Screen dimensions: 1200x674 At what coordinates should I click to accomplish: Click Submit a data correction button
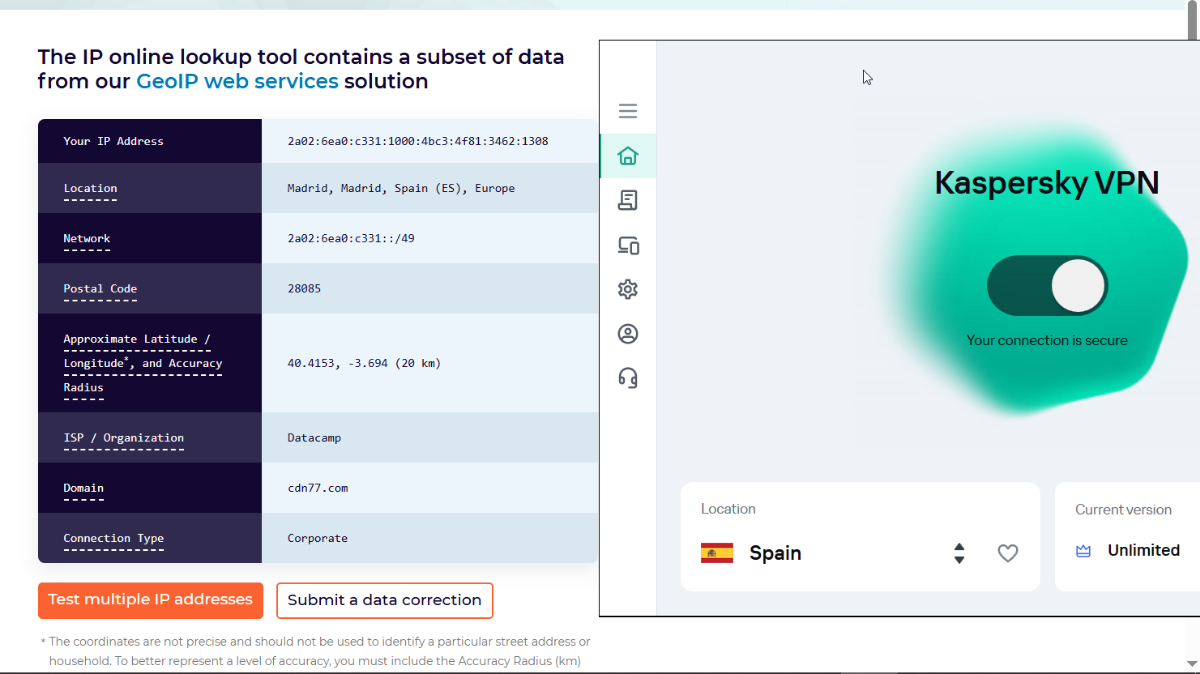(x=385, y=600)
